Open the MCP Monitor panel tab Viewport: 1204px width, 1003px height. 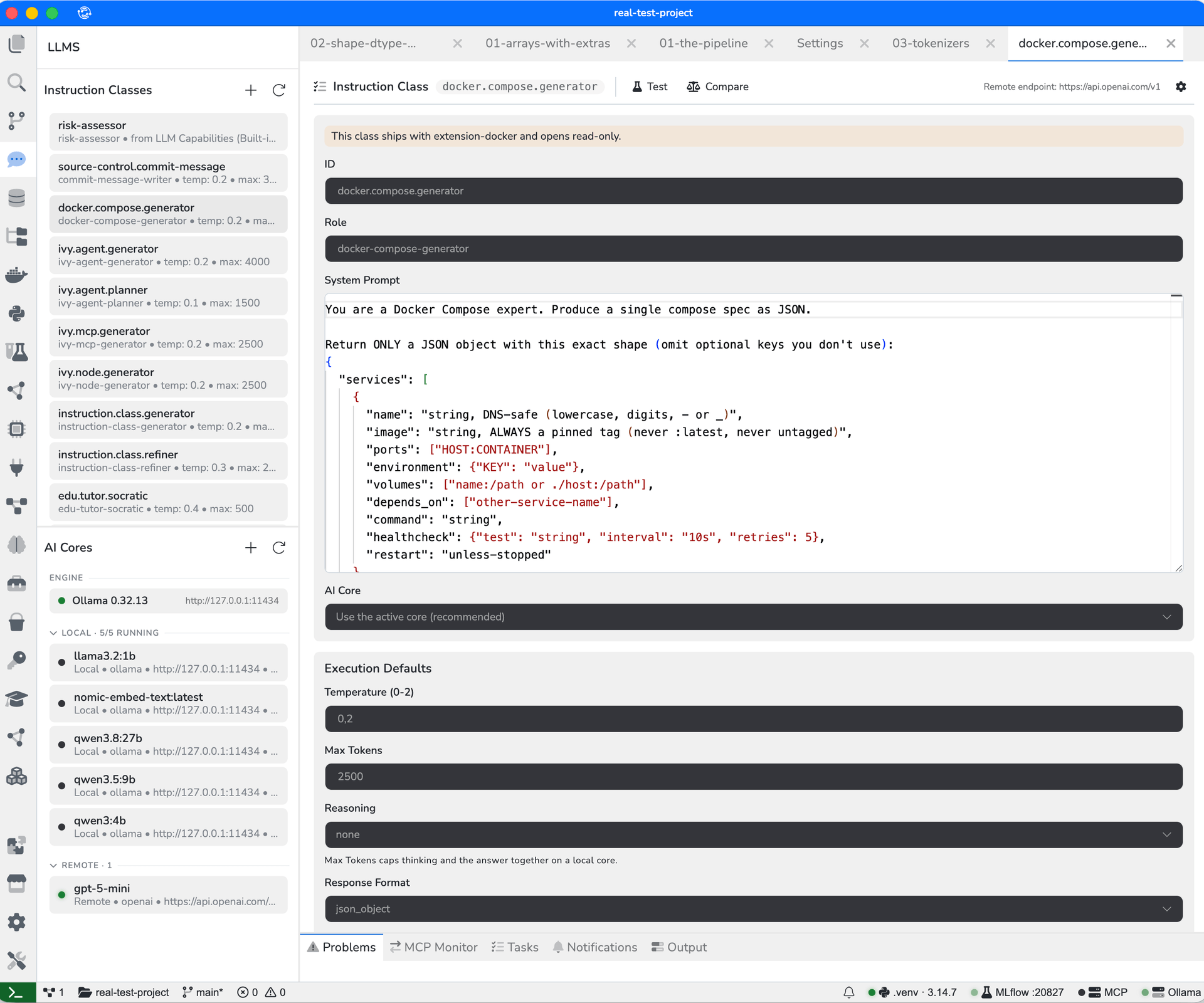433,947
